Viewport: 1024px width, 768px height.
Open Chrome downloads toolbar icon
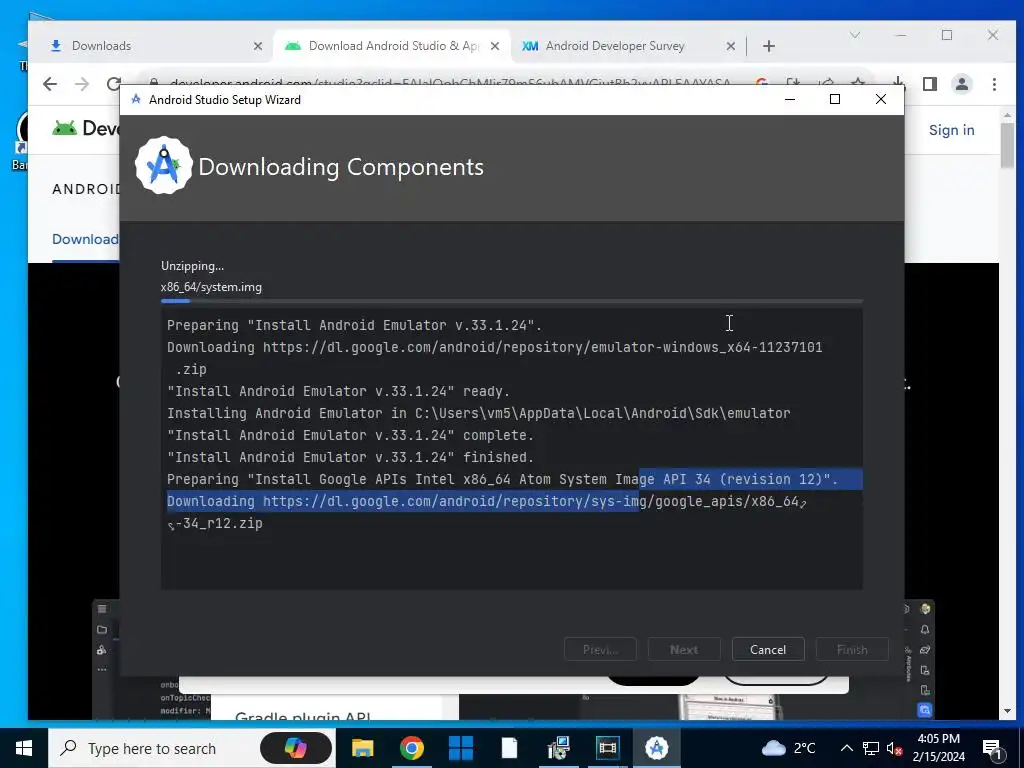coord(898,83)
